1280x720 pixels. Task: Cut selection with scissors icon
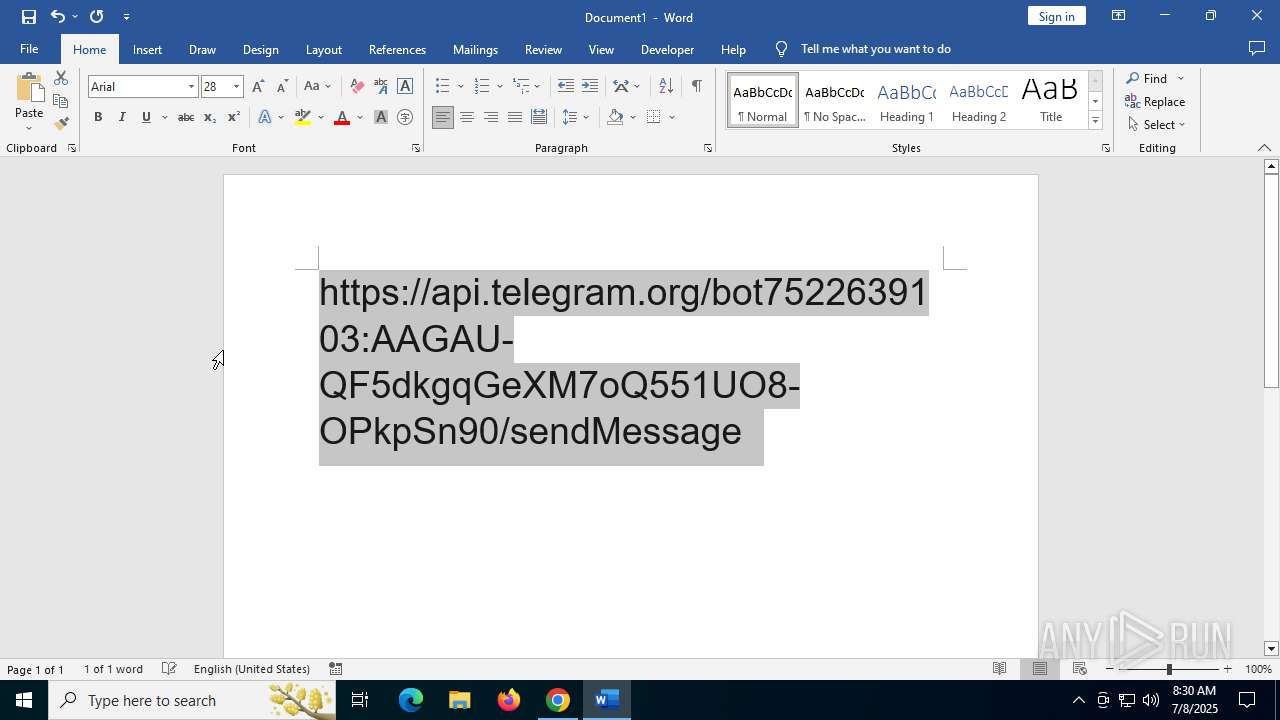pyautogui.click(x=61, y=78)
